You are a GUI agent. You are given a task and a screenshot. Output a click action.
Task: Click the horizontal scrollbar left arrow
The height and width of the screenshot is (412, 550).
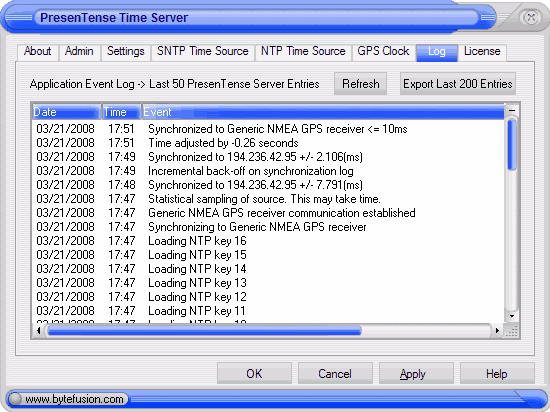coord(39,330)
